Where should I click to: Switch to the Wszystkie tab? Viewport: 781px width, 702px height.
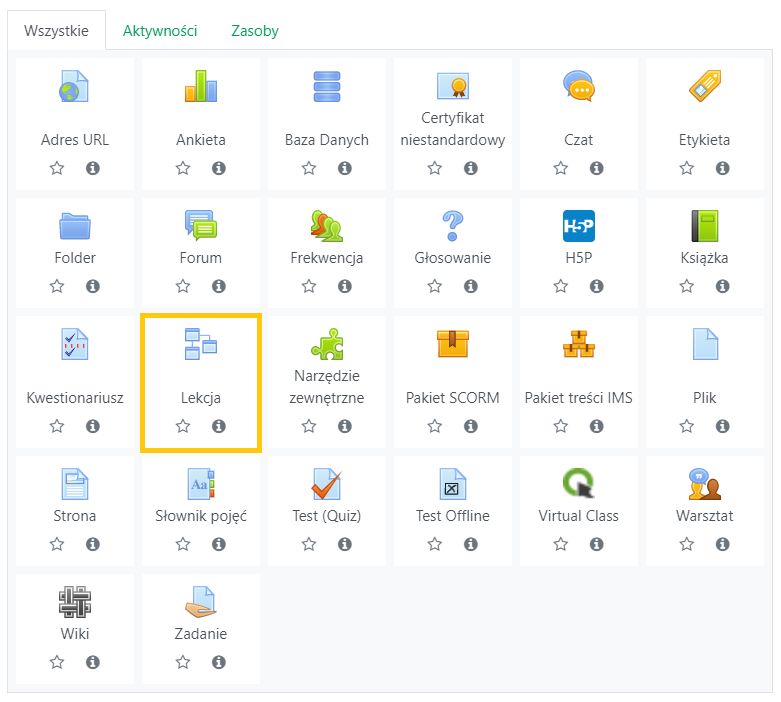[56, 31]
